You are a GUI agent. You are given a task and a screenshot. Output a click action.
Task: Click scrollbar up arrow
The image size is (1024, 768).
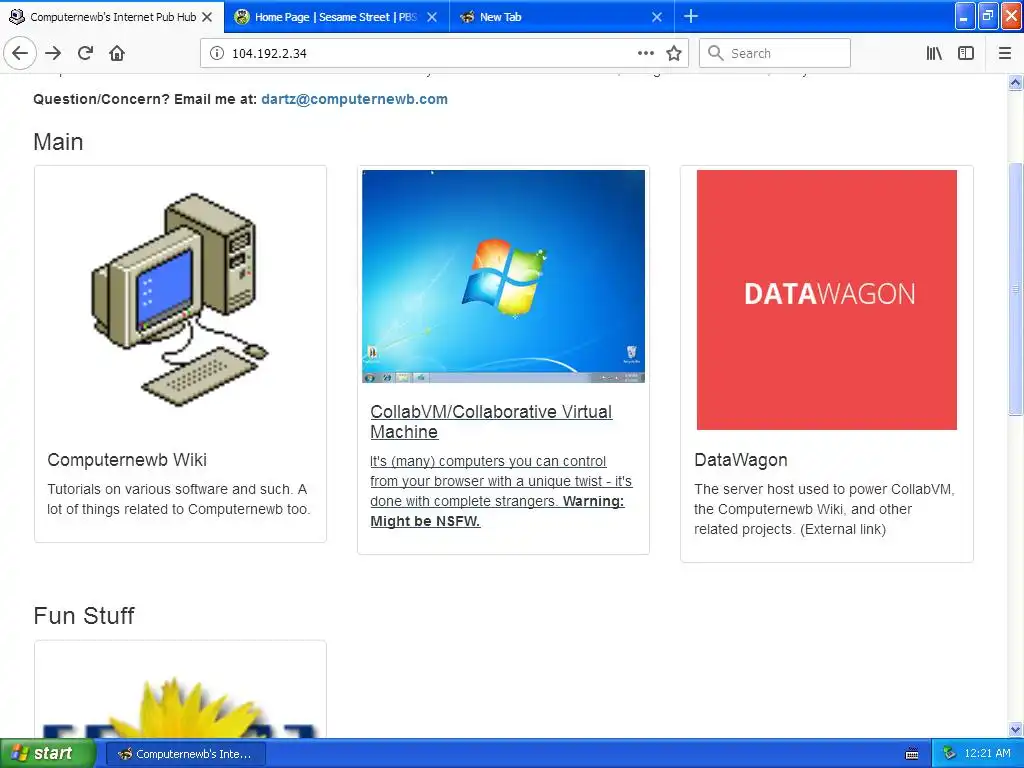click(1015, 83)
